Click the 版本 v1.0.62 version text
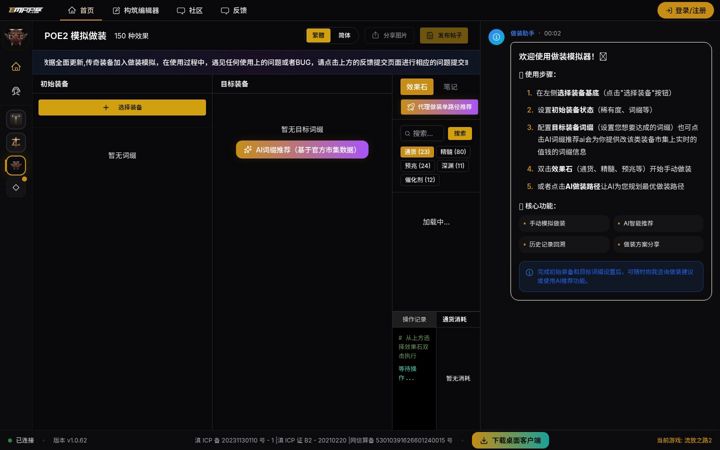720x450 pixels. 70,440
